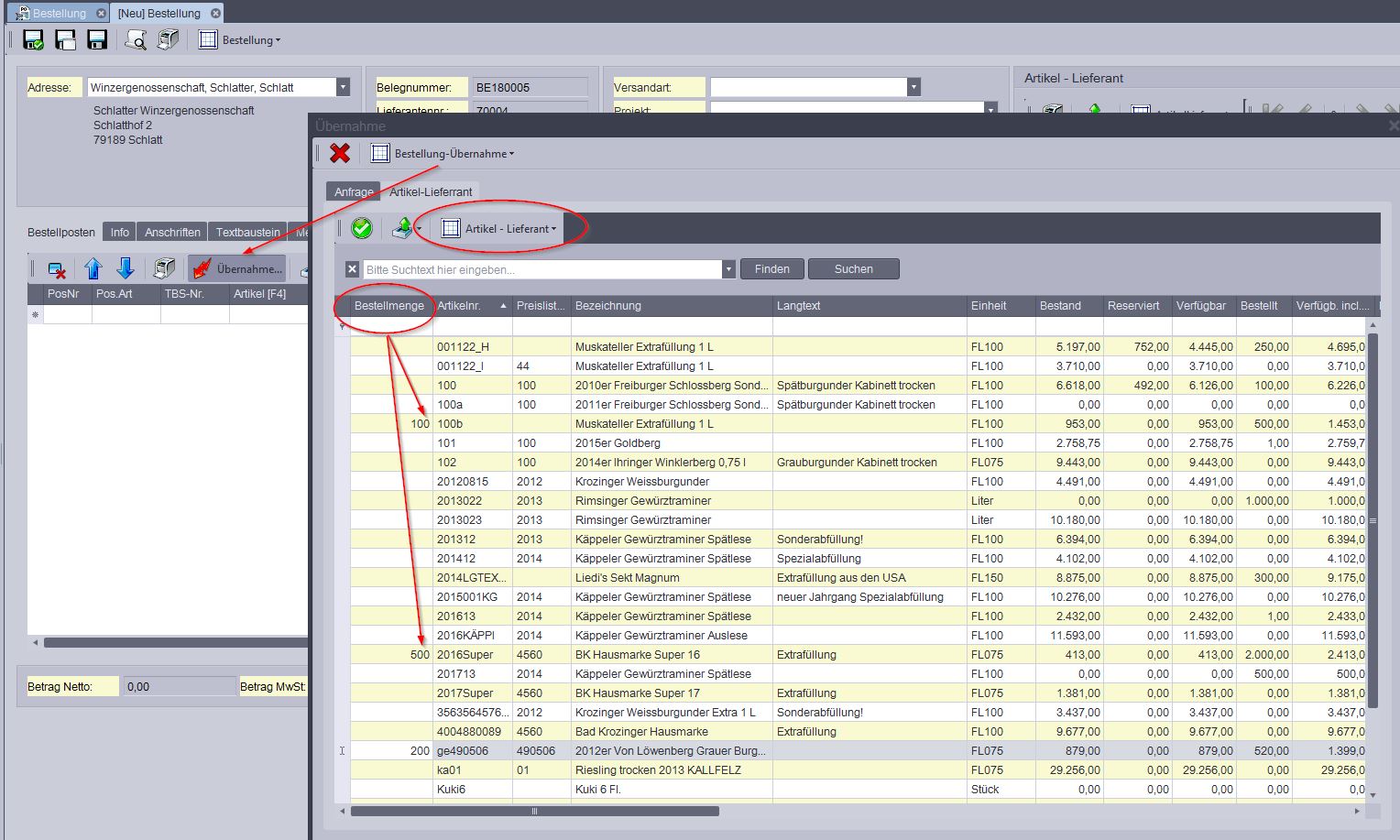Click the Langtext column header
Screen dimensions: 1400x840
870,305
